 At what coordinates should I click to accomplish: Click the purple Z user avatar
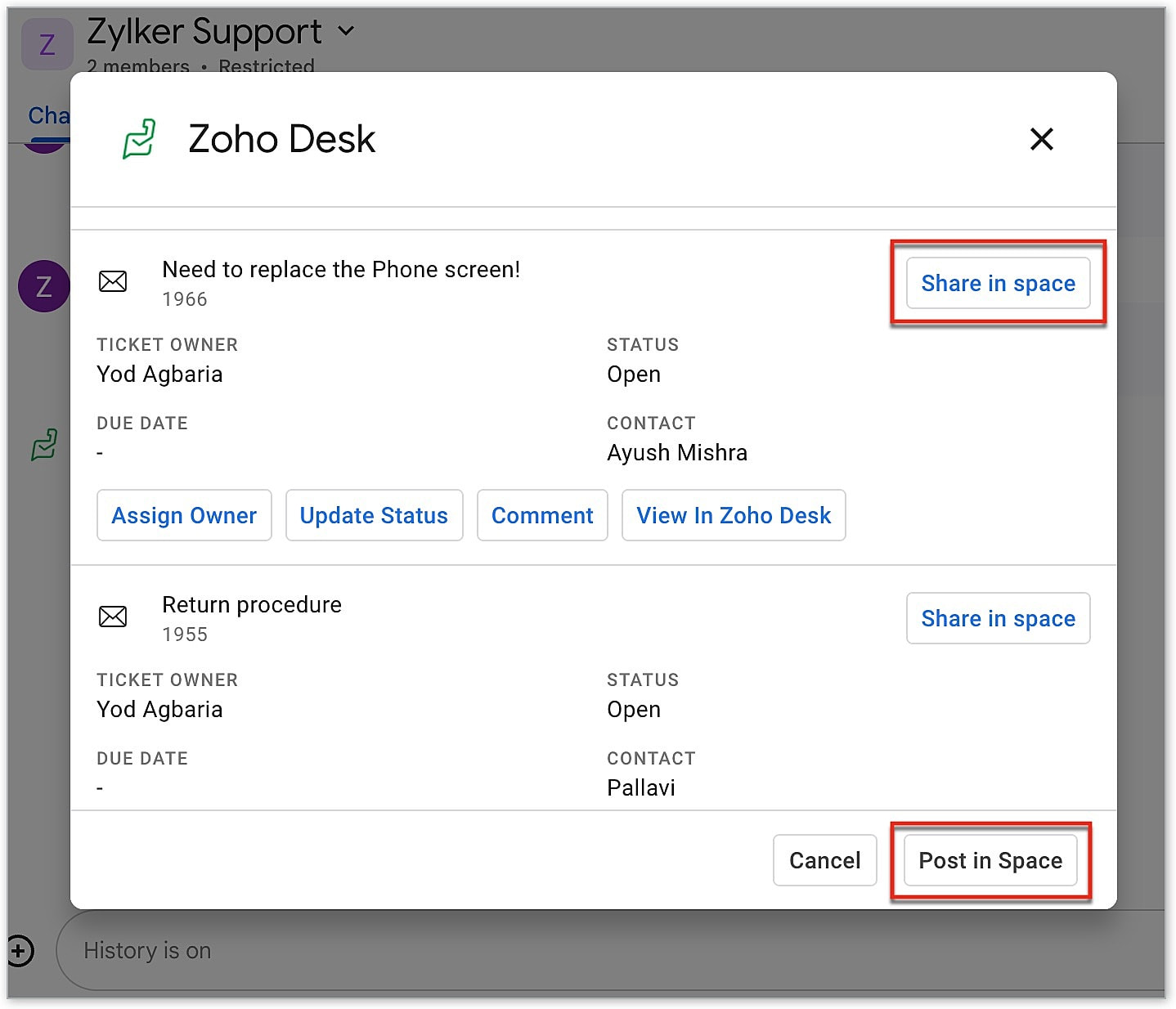[x=43, y=286]
